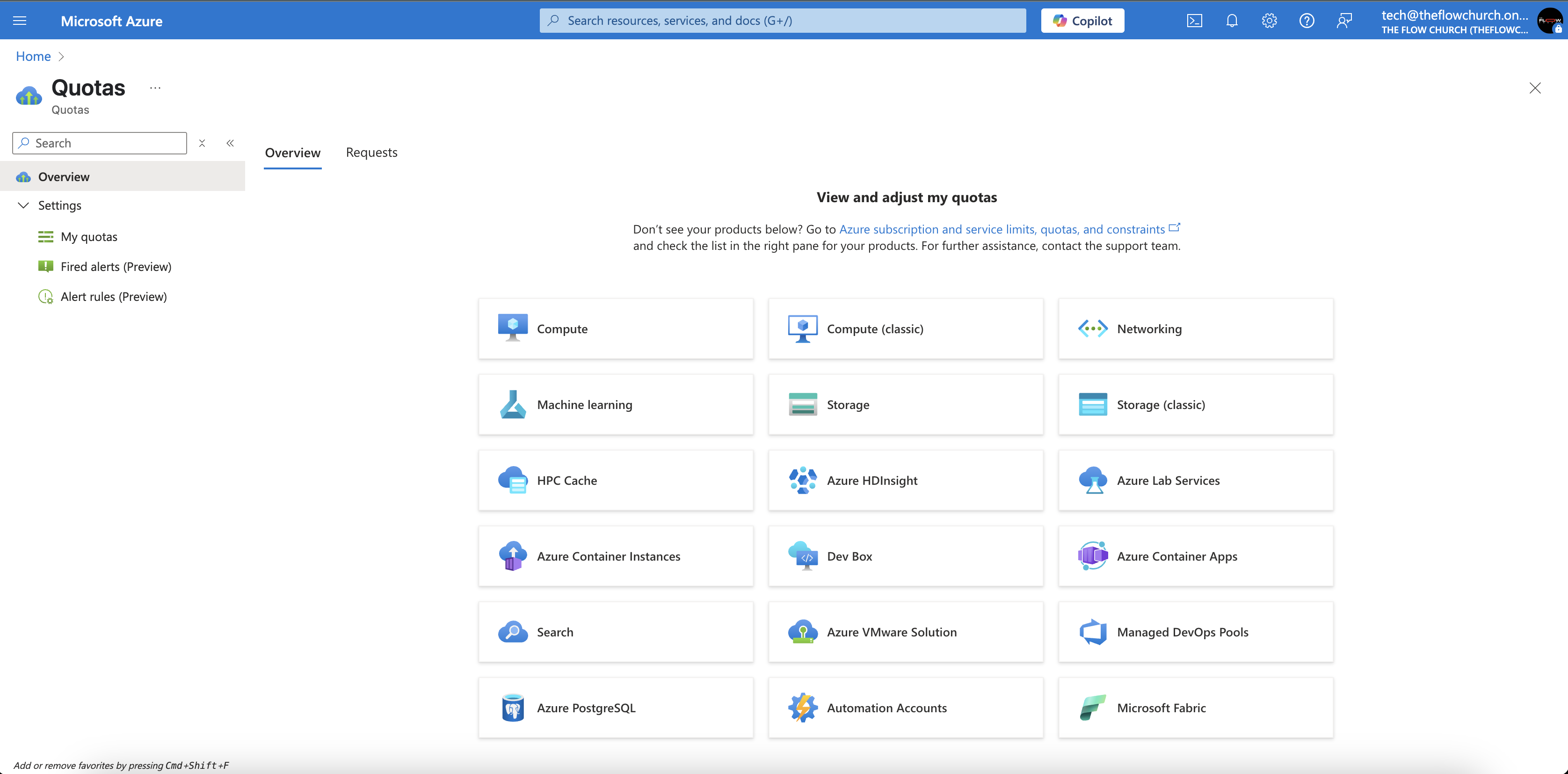Viewport: 1568px width, 774px height.
Task: Open Alert rules (Preview)
Action: 114,297
